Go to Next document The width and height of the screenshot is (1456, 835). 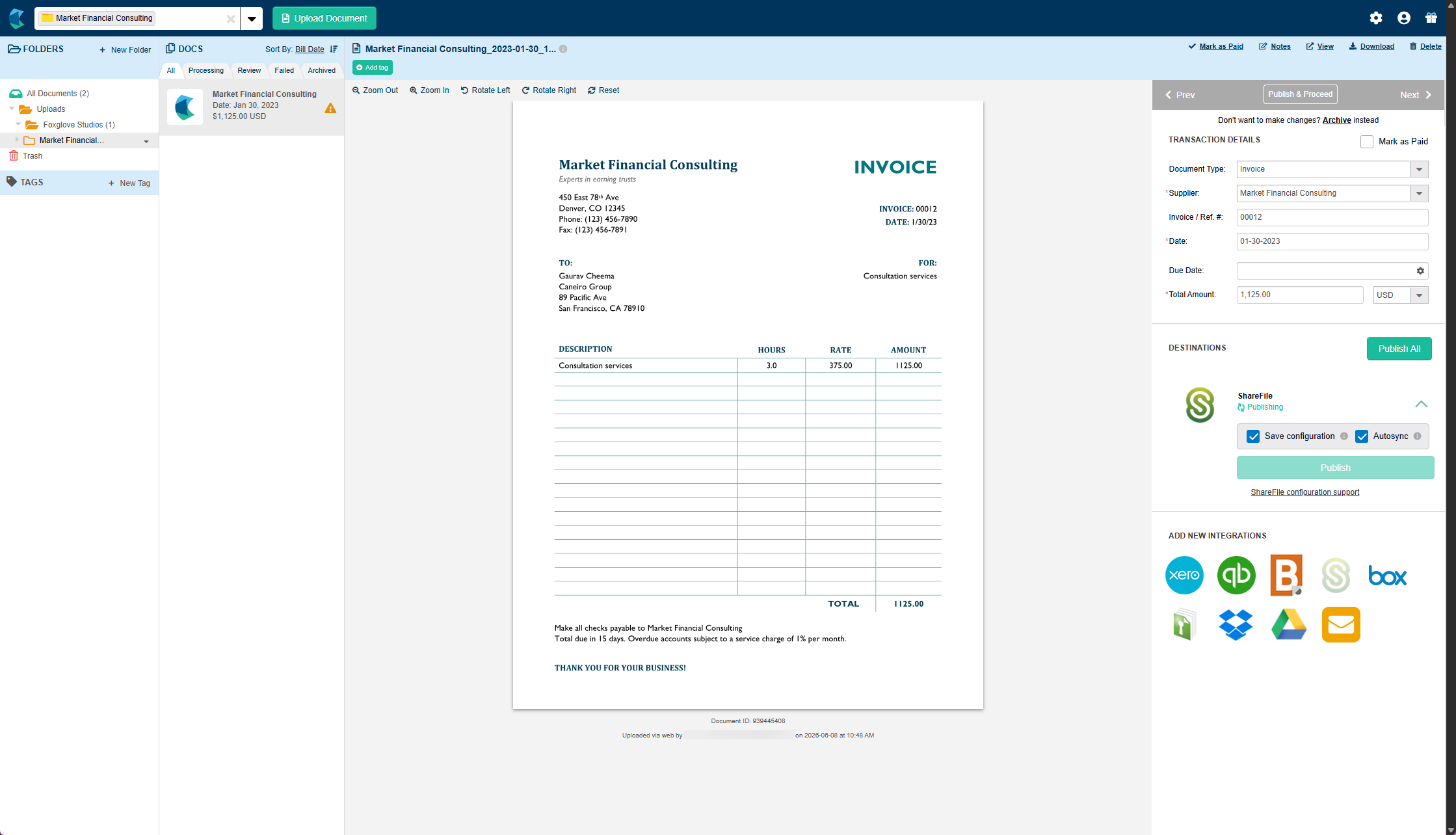click(1416, 95)
